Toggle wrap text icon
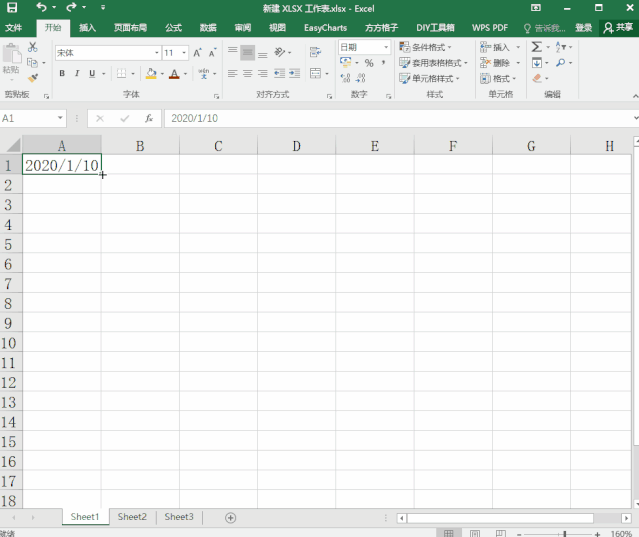The width and height of the screenshot is (639, 537). [315, 52]
